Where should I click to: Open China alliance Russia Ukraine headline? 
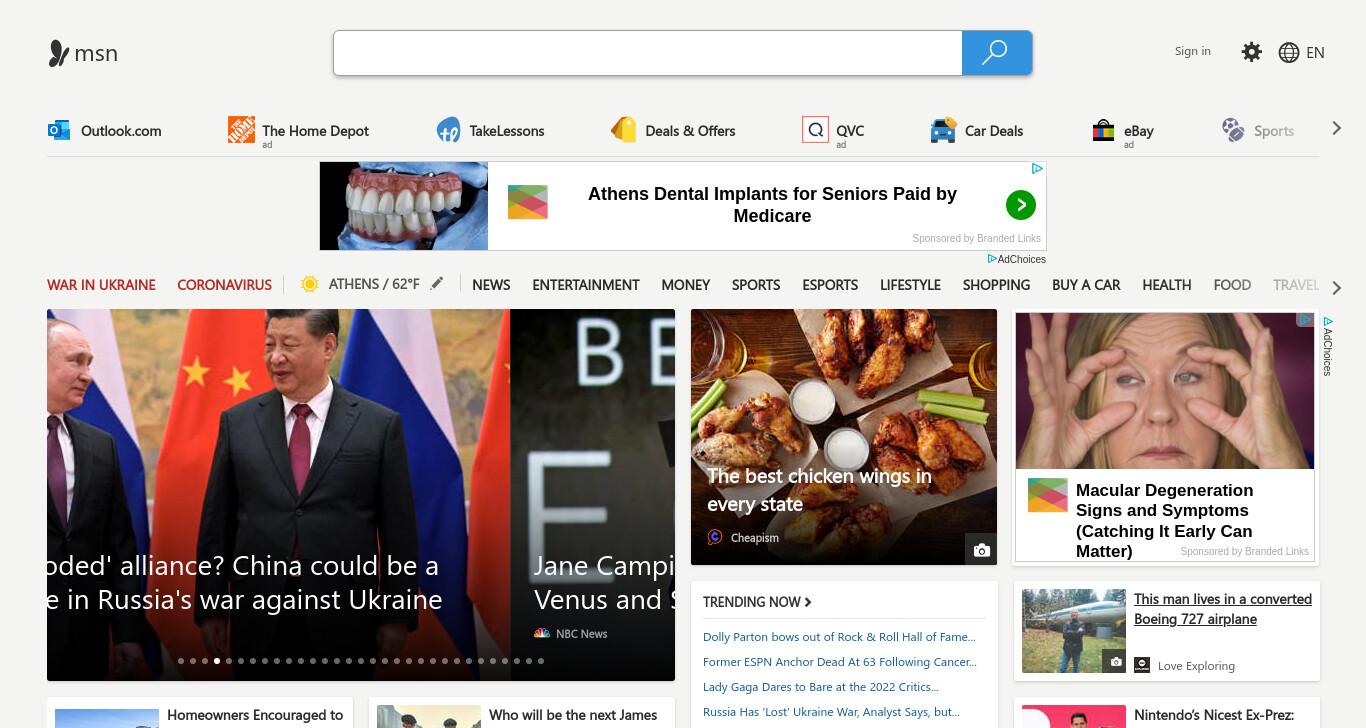(x=245, y=583)
